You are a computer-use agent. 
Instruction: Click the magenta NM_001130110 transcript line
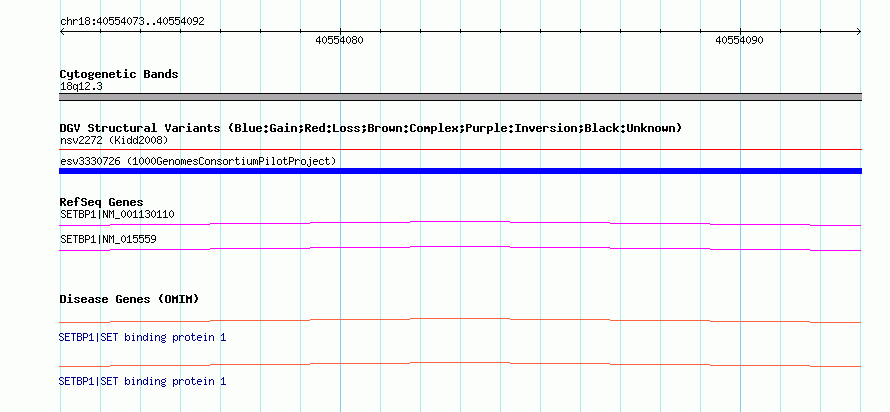pos(460,224)
